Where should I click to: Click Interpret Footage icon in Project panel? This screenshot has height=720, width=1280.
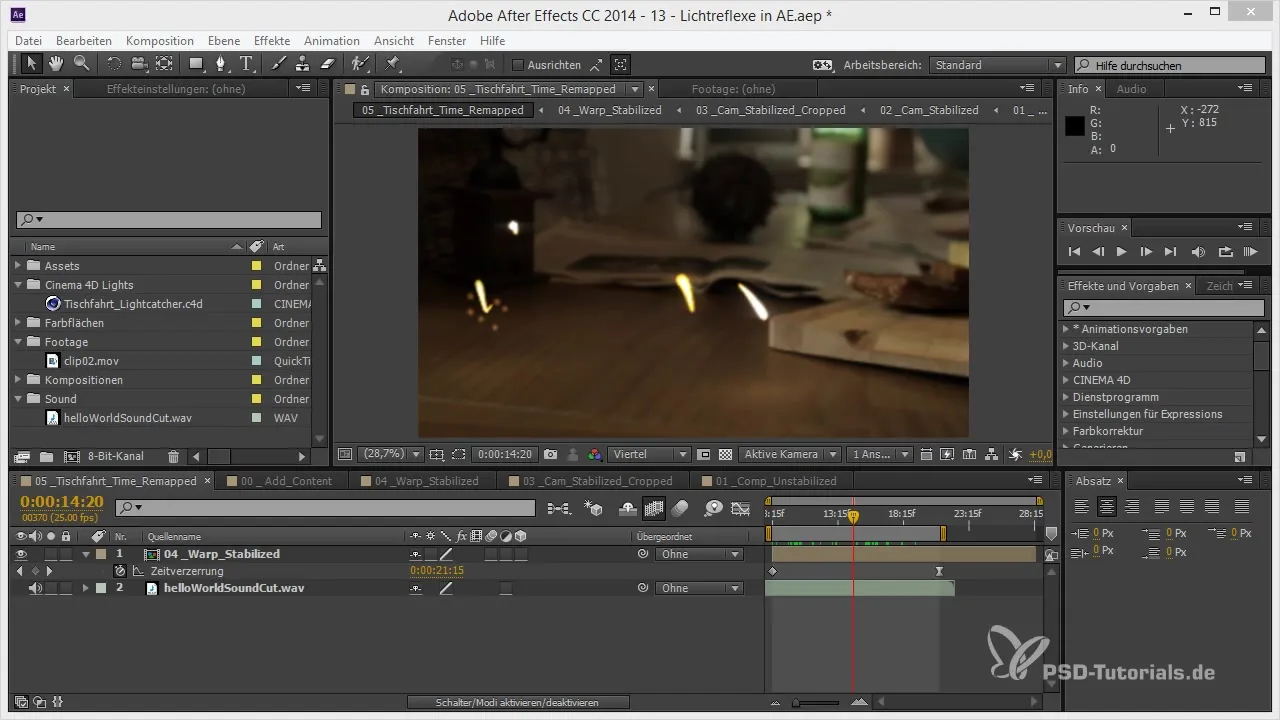point(22,456)
